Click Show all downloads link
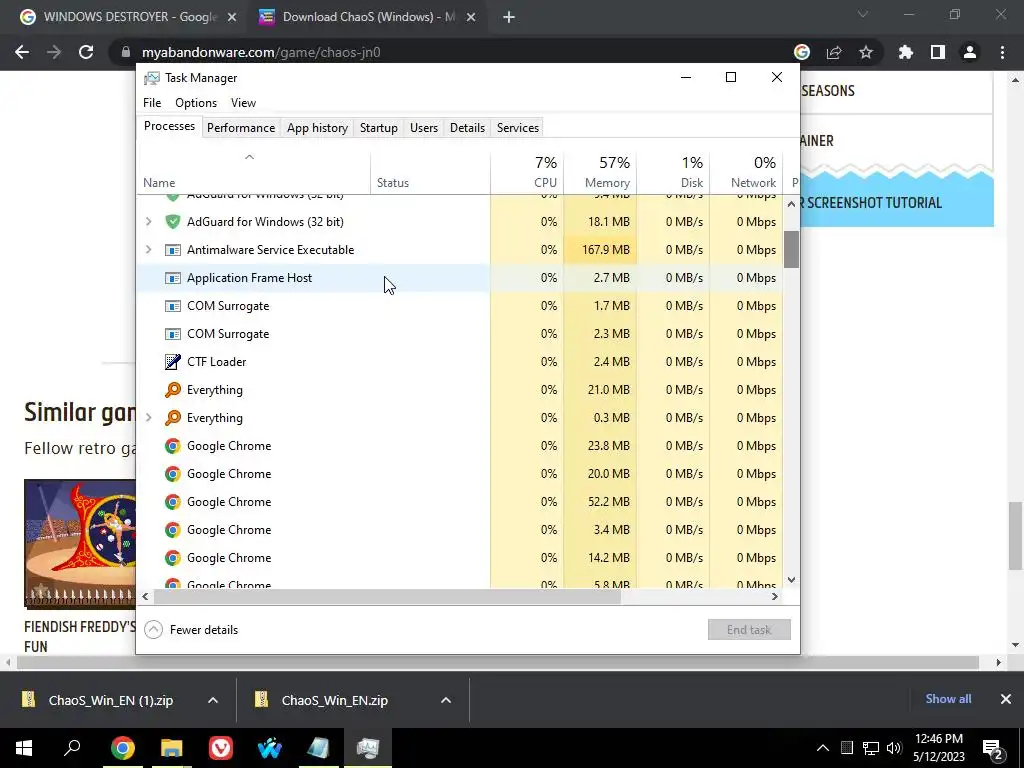 point(948,699)
